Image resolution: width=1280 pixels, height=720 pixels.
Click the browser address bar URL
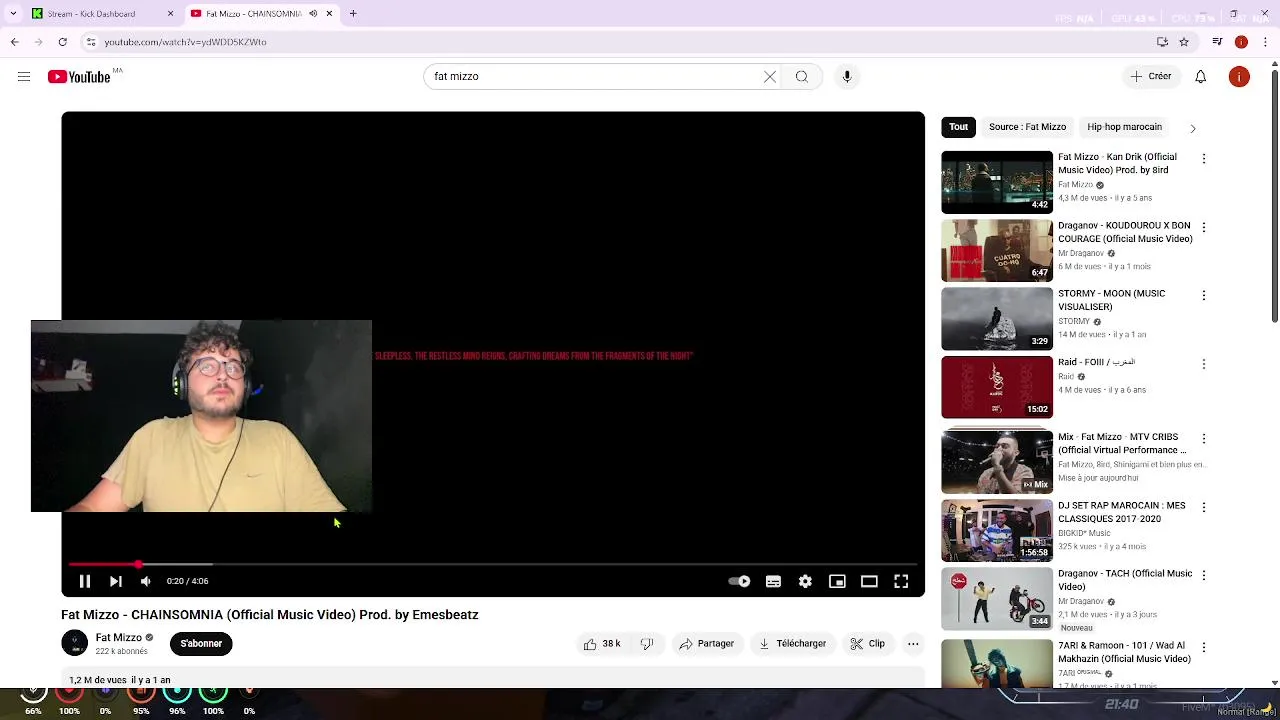(x=185, y=42)
